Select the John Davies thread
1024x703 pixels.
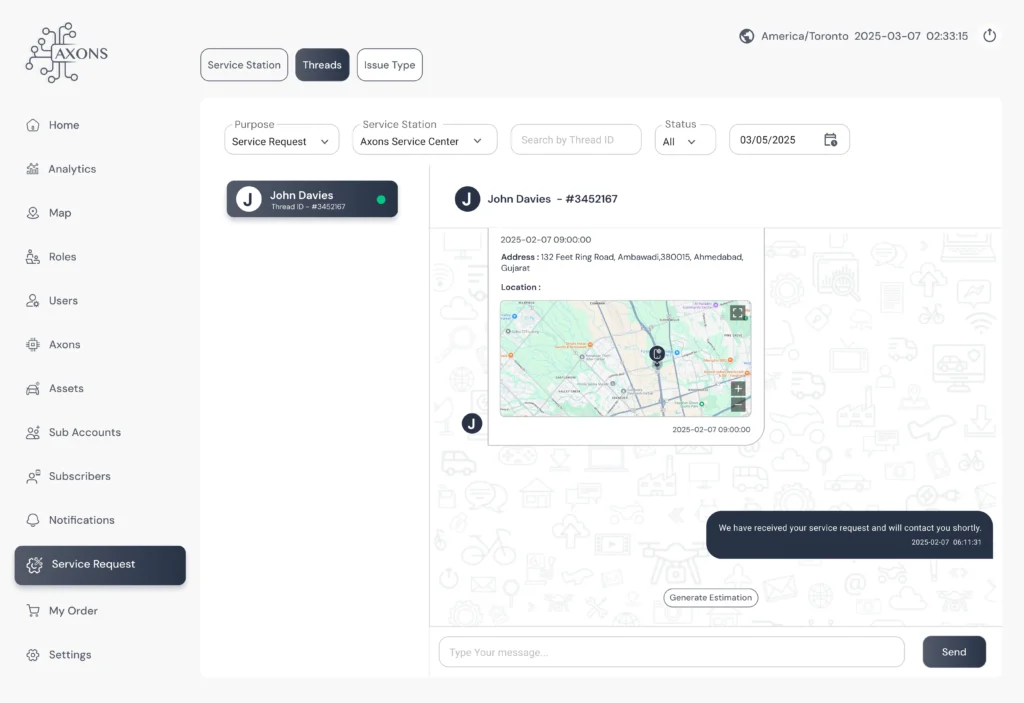(x=312, y=199)
